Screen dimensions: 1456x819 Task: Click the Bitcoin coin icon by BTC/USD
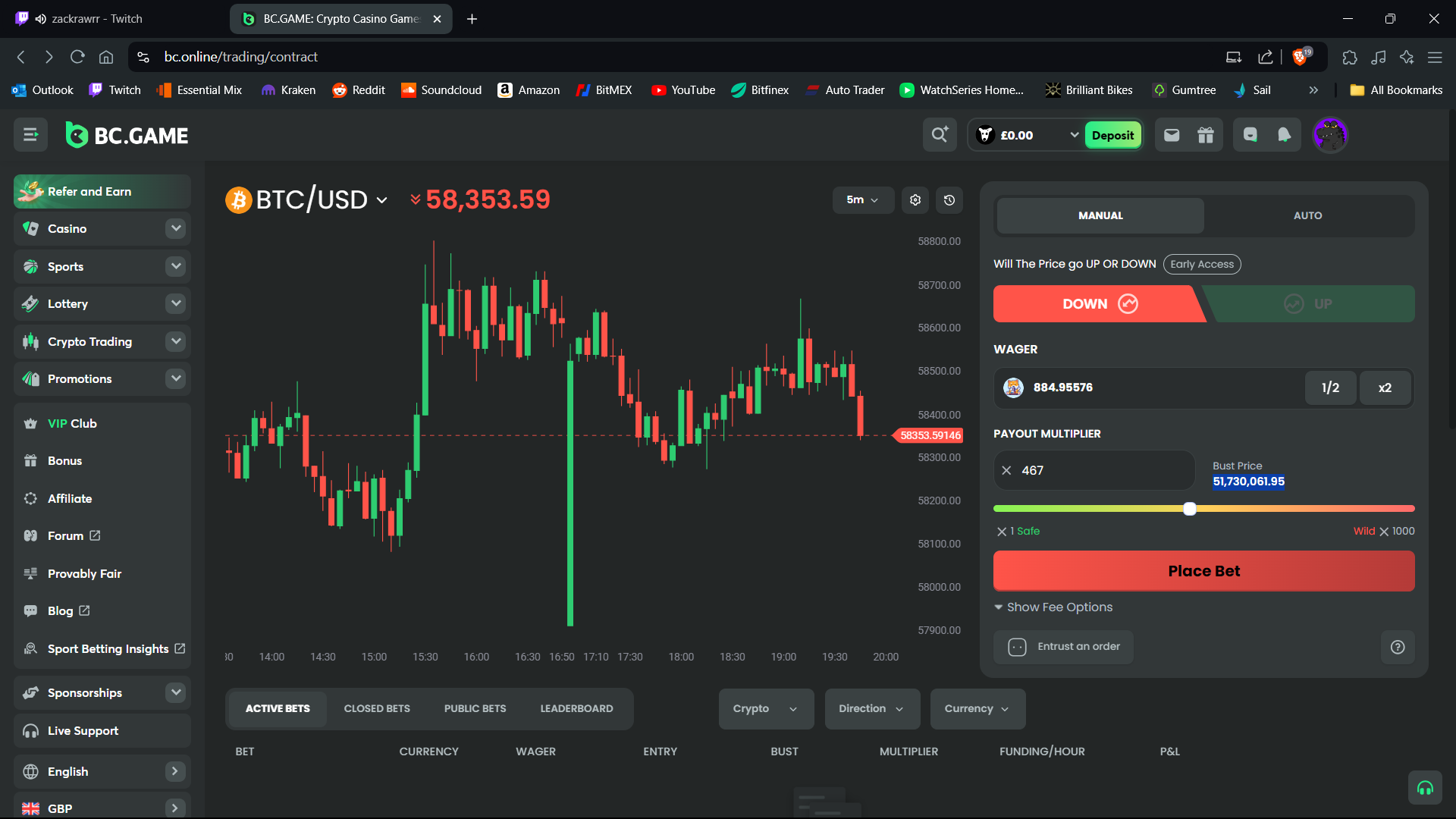(238, 200)
